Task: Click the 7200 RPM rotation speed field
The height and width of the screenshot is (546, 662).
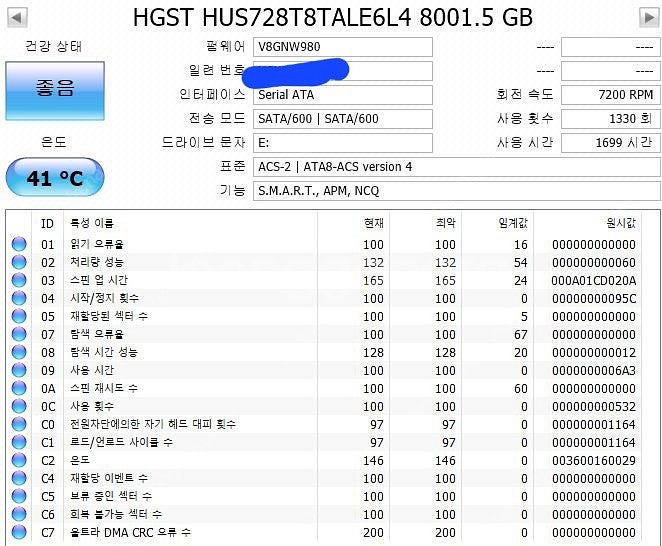Action: 610,95
